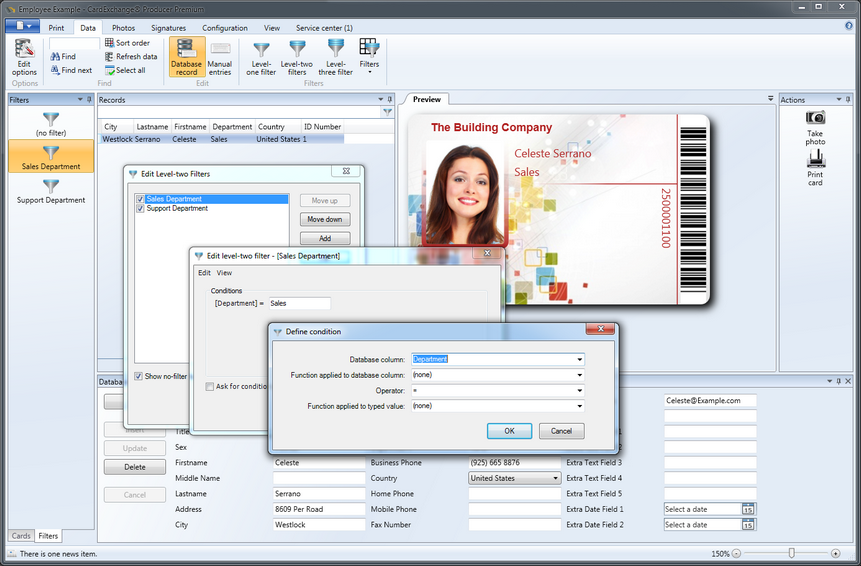Click Move down in Level-two Filters
861x566 pixels.
pos(325,219)
